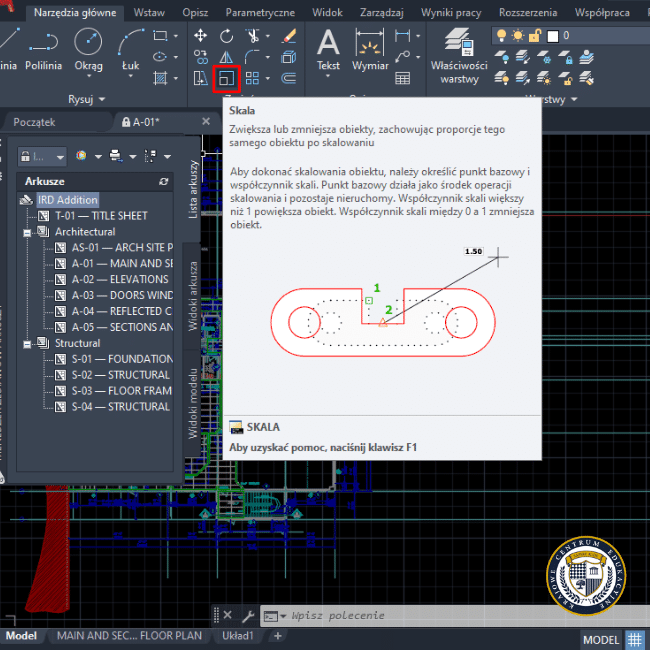
Task: Select the rectangular Array tool
Action: [x=252, y=78]
